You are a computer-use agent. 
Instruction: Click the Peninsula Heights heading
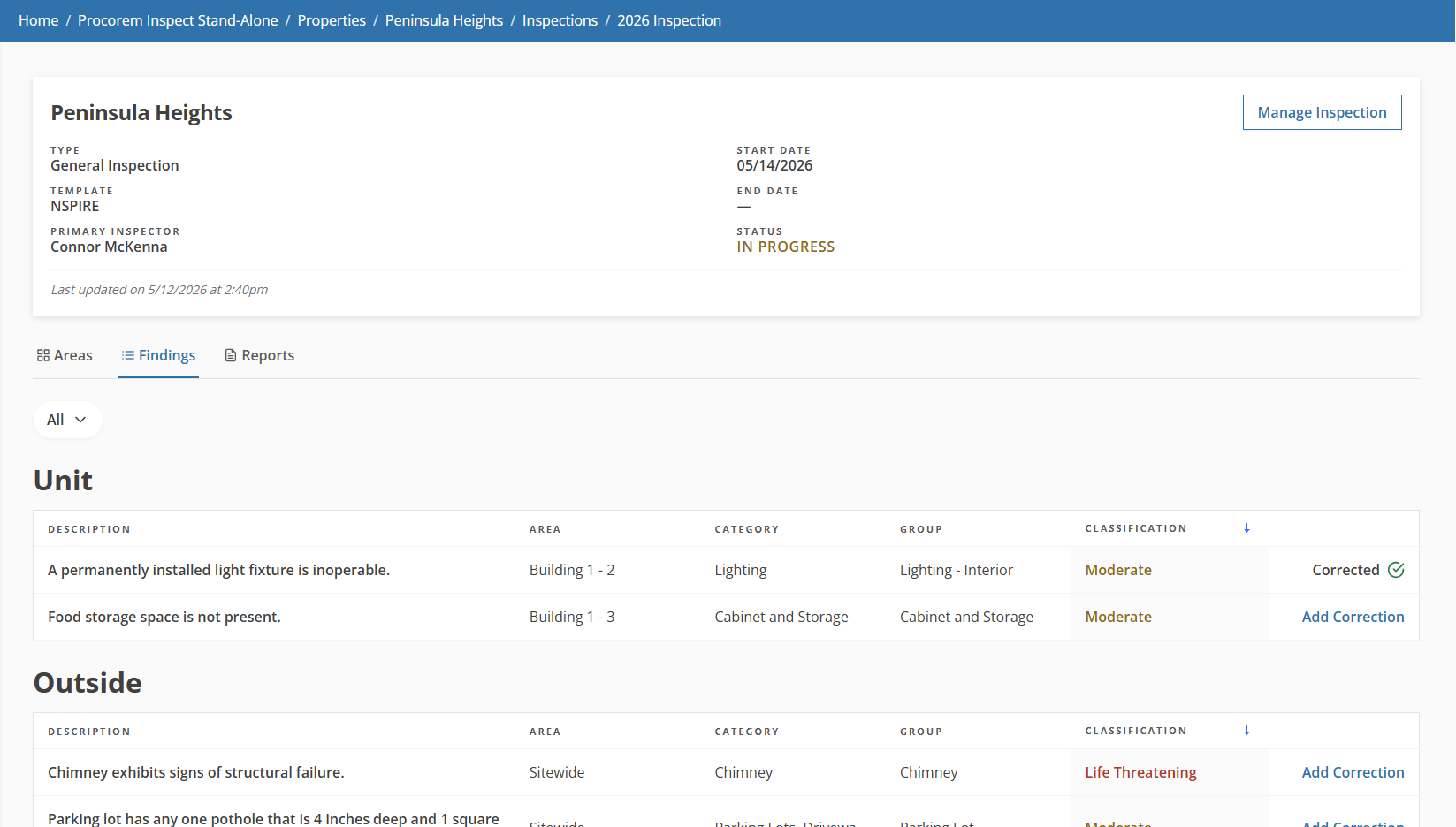tap(141, 113)
